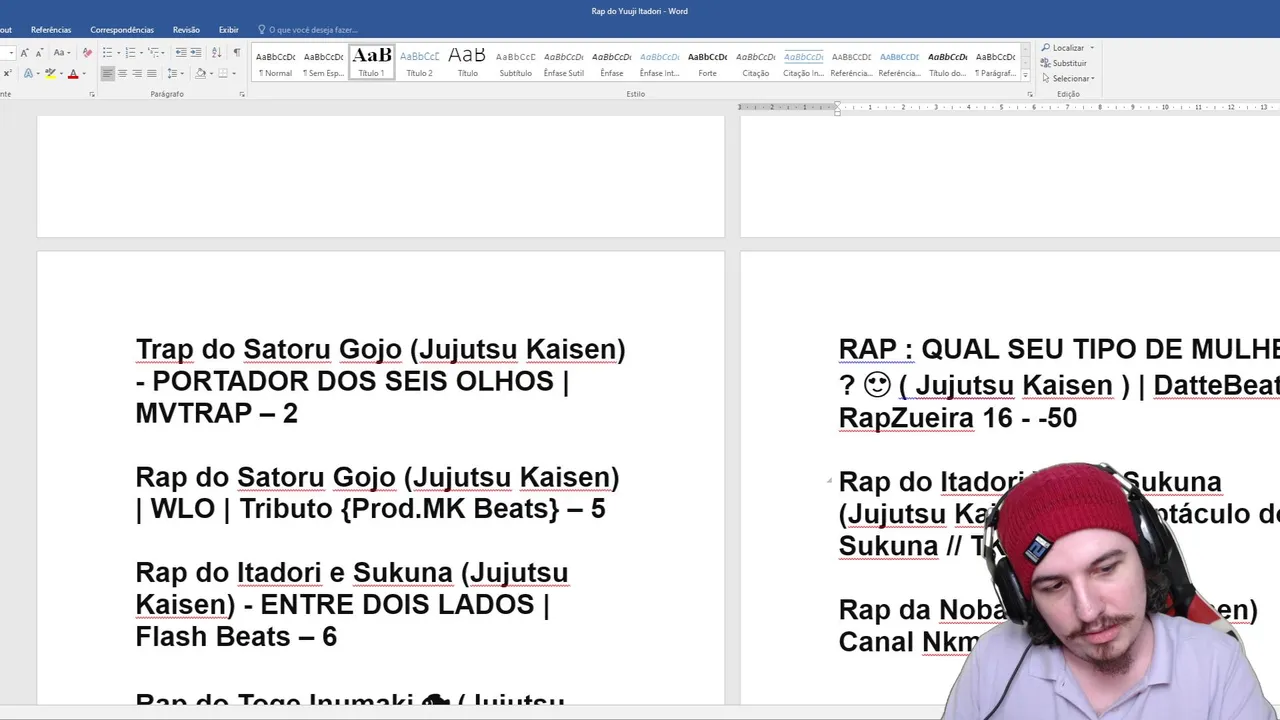Apply paragraph shading paint bucket
This screenshot has height=720, width=1280.
click(200, 73)
